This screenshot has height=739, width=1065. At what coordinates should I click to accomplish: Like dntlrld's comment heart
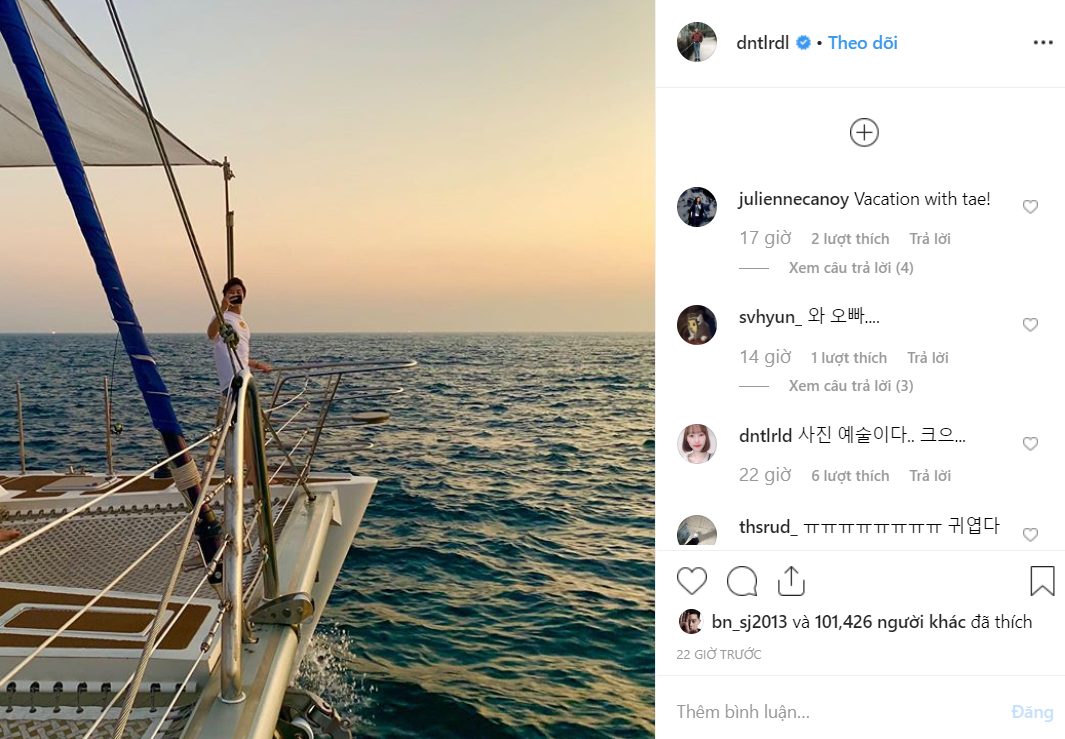pyautogui.click(x=1030, y=444)
